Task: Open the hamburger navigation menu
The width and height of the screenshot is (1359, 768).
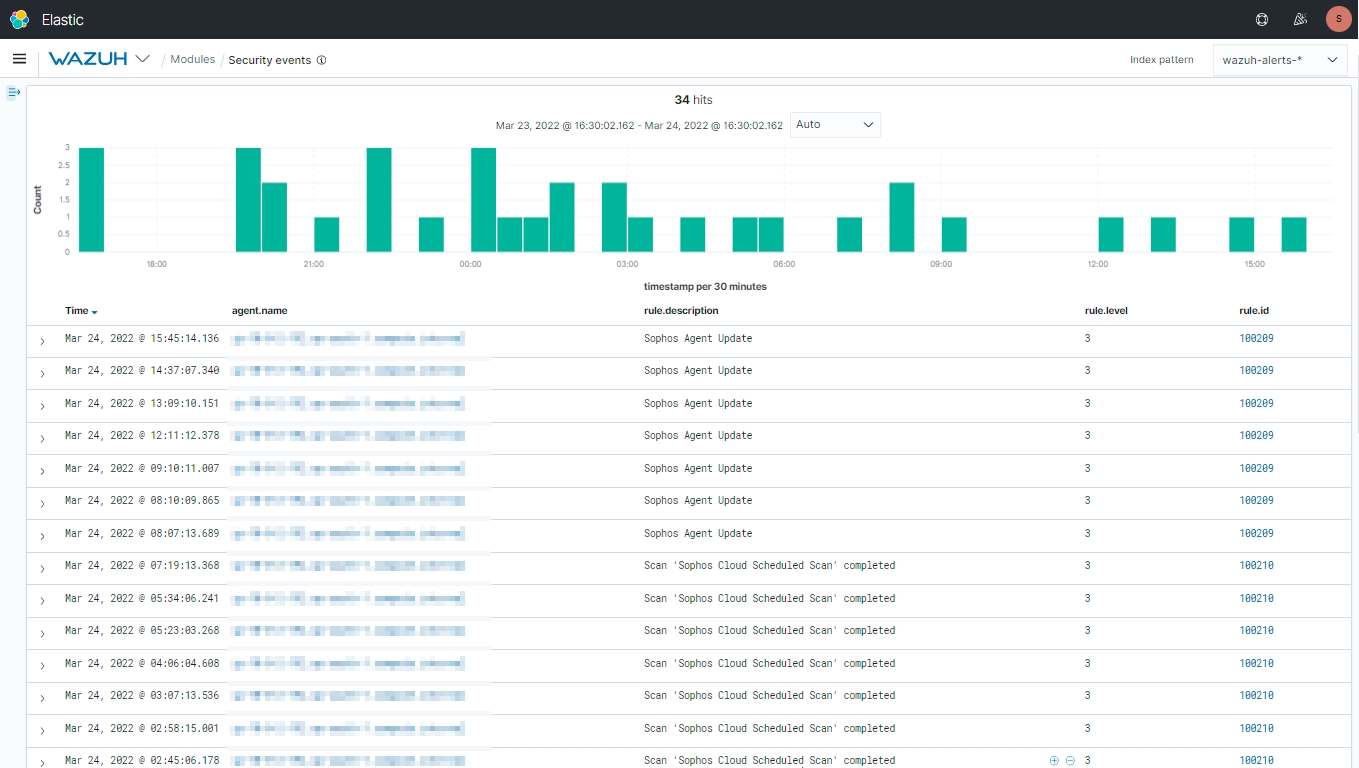Action: click(x=19, y=59)
